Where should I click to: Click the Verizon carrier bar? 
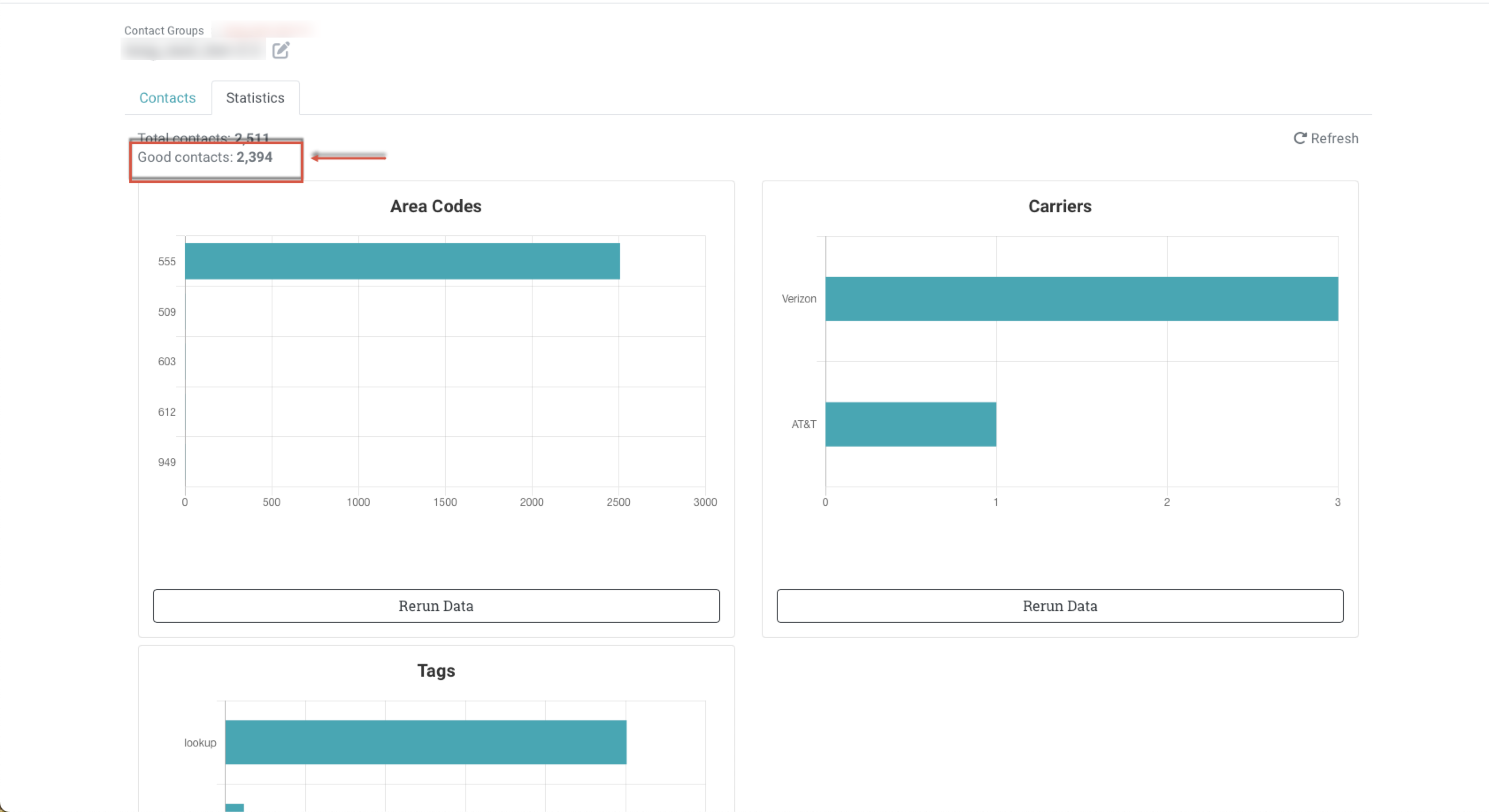coord(1081,299)
